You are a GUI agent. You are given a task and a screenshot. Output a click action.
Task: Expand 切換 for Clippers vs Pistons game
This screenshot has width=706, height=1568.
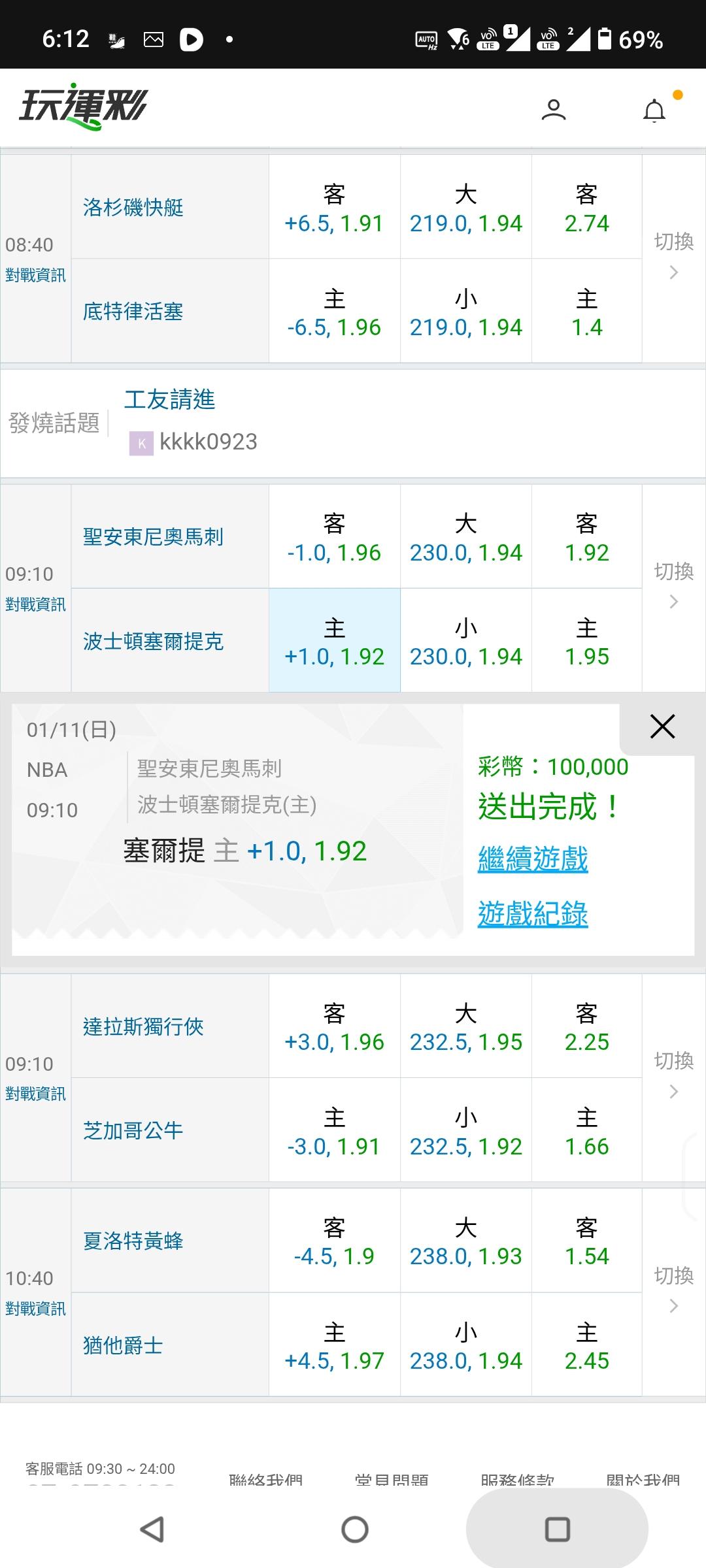tap(673, 256)
